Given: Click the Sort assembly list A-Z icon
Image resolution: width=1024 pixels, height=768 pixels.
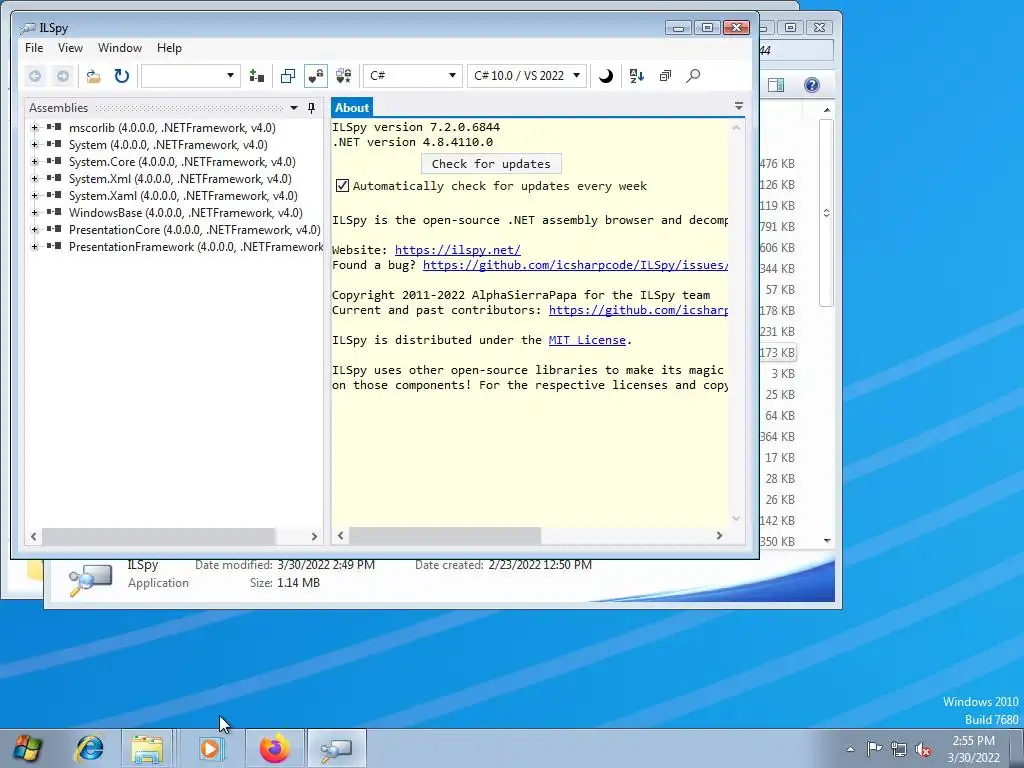Looking at the screenshot, I should [x=637, y=76].
